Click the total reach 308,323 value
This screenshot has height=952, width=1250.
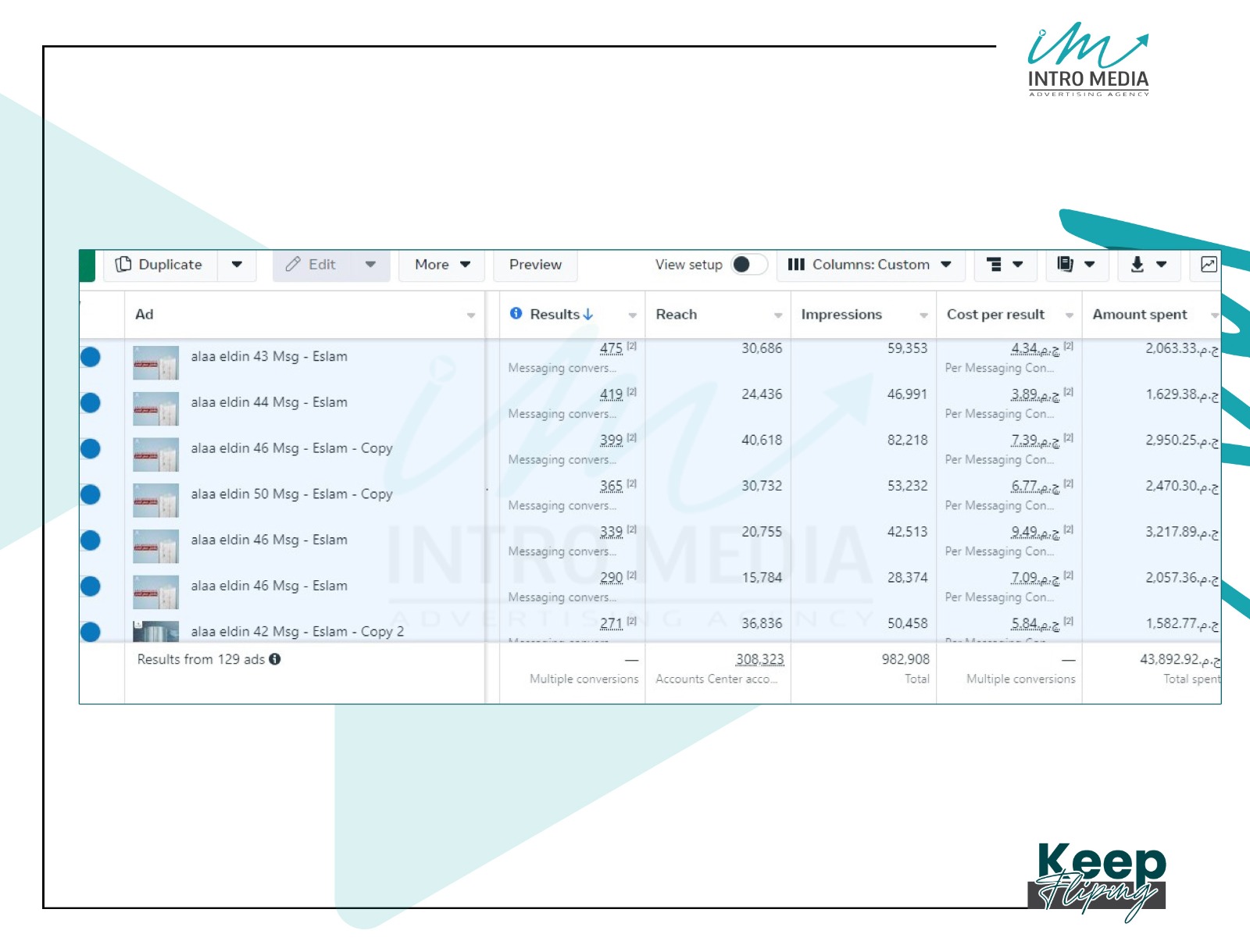click(x=759, y=660)
